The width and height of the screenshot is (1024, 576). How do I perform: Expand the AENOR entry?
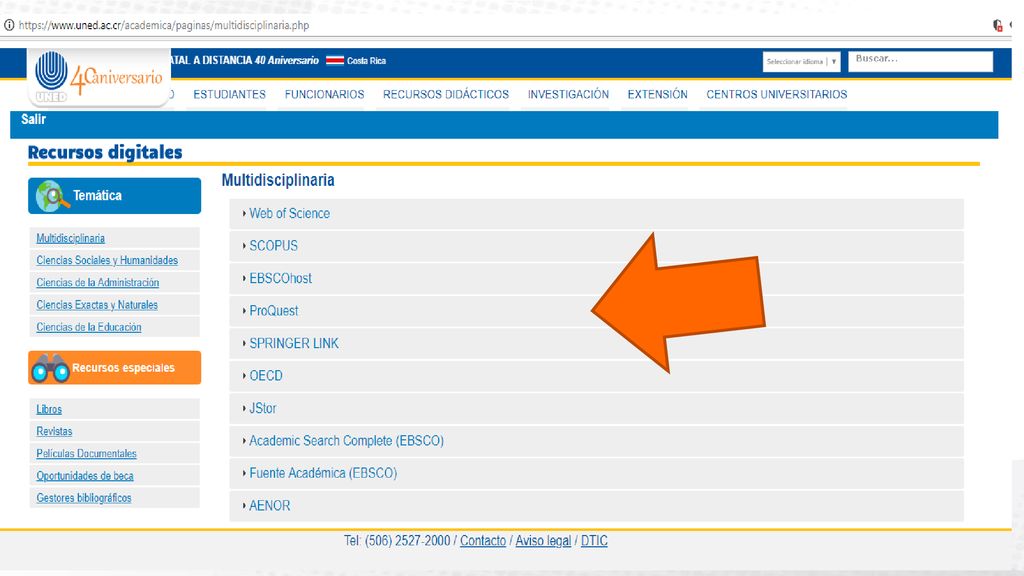(x=596, y=506)
